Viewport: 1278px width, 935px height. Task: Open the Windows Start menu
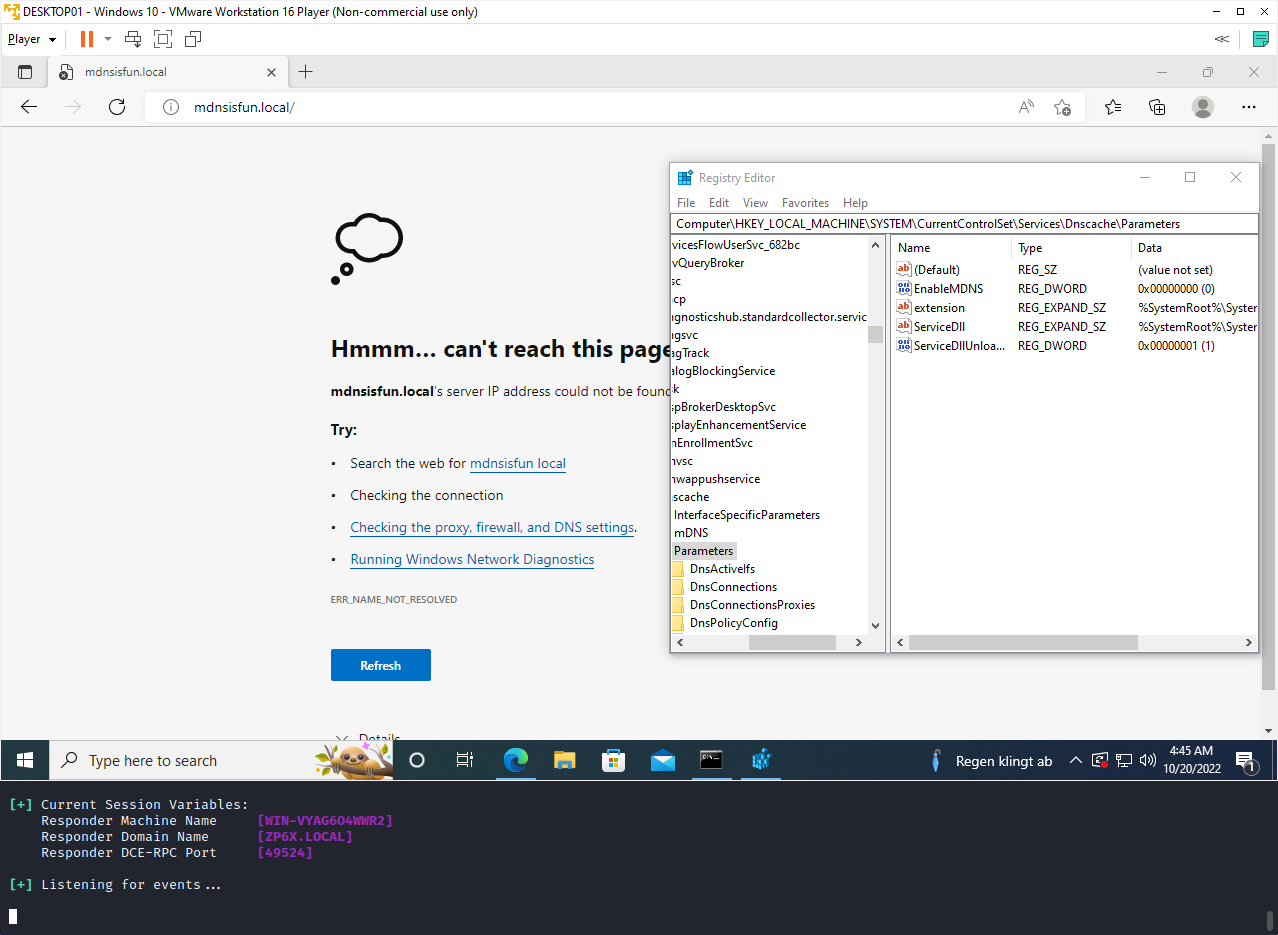[x=24, y=760]
